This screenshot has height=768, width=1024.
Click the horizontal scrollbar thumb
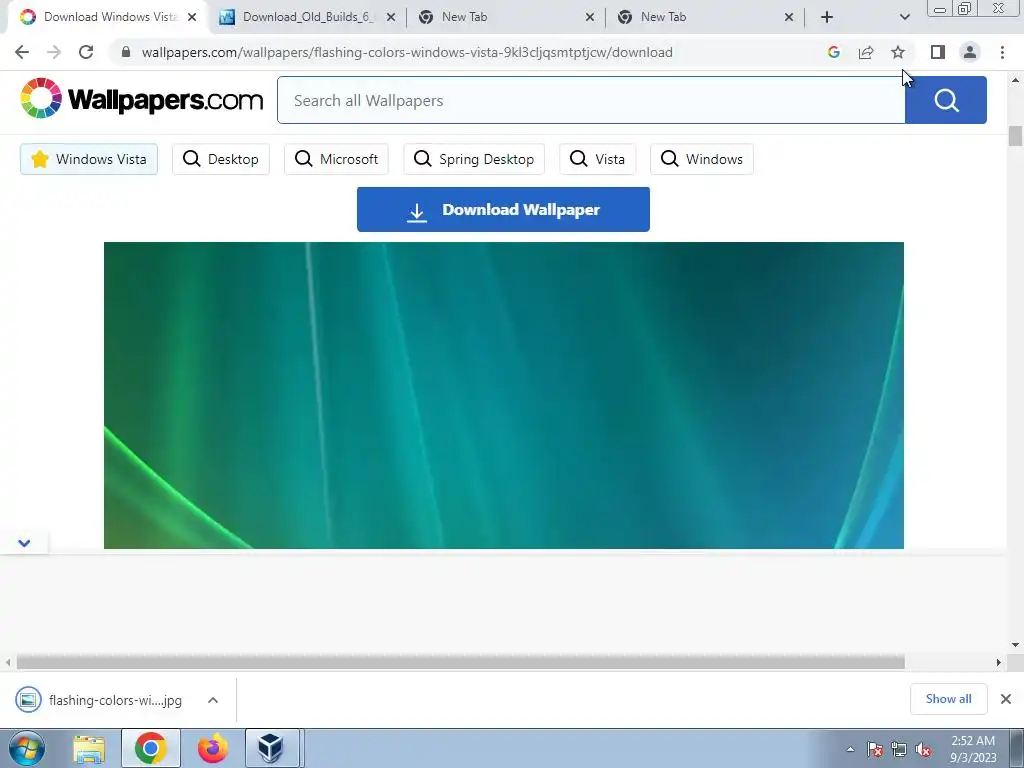coord(460,662)
